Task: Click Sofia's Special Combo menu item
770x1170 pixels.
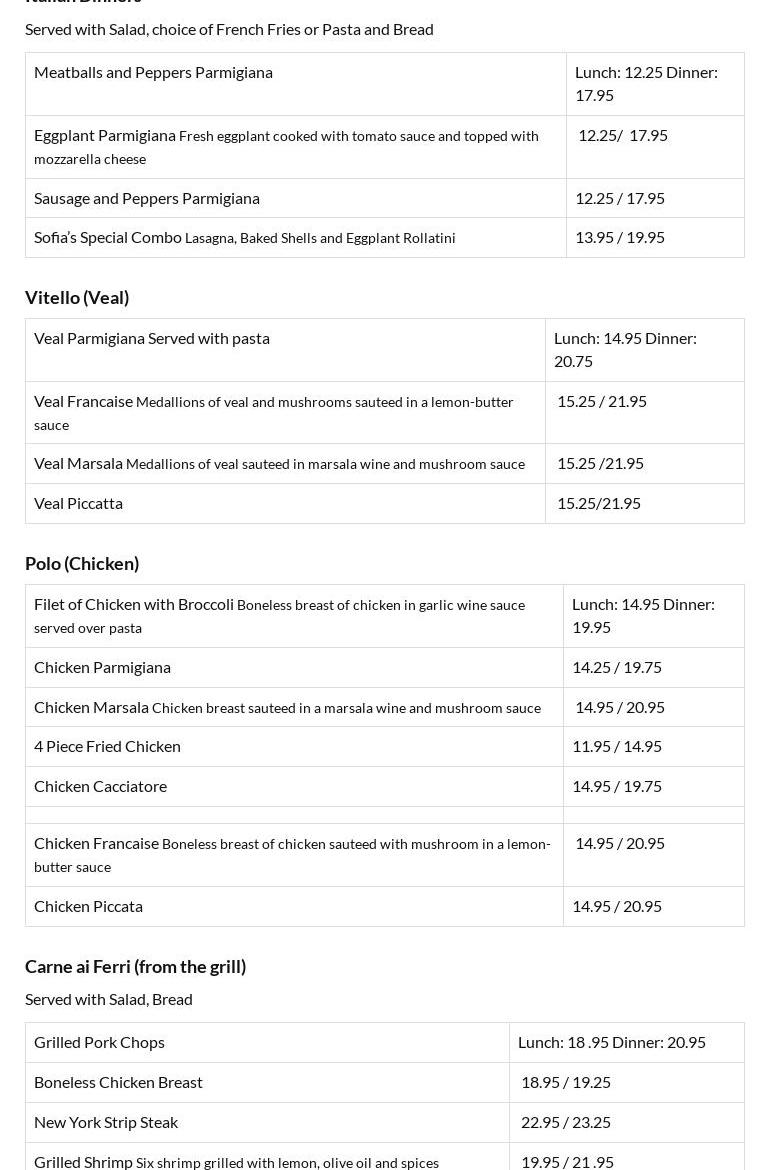Action: [x=108, y=237]
